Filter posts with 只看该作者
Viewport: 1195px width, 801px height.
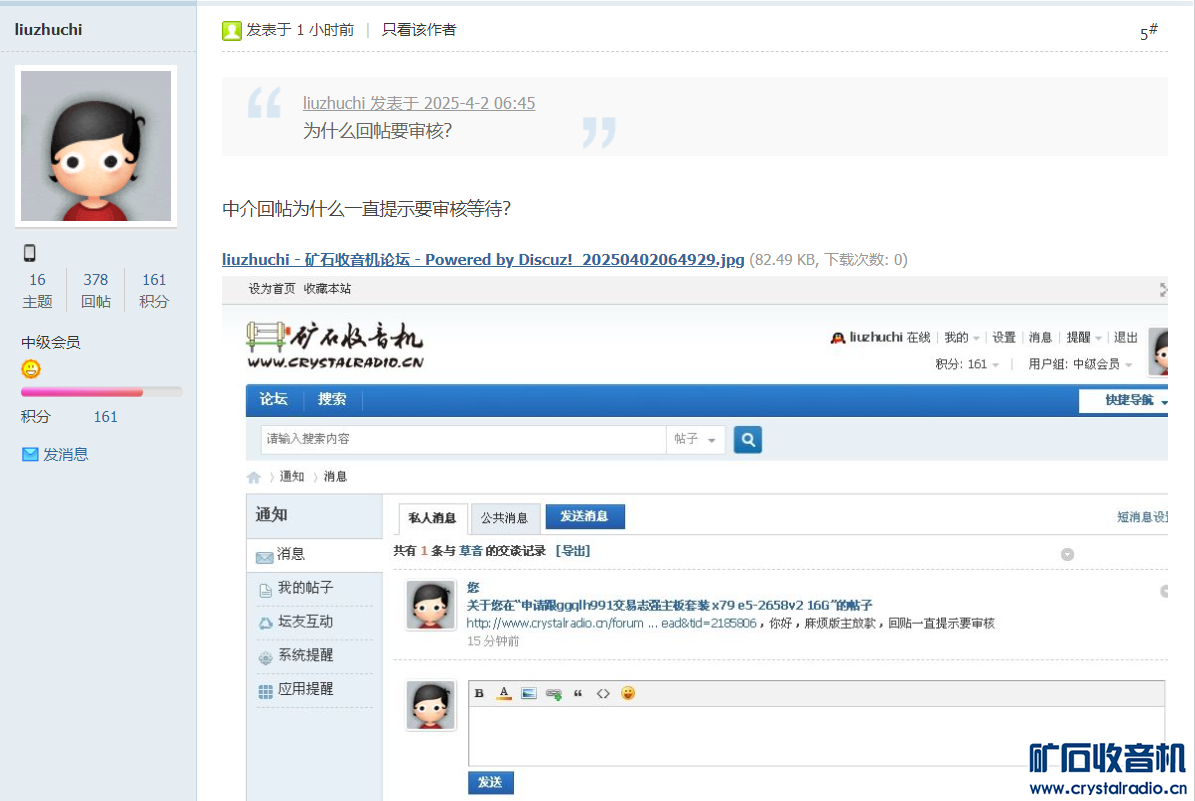pyautogui.click(x=418, y=30)
